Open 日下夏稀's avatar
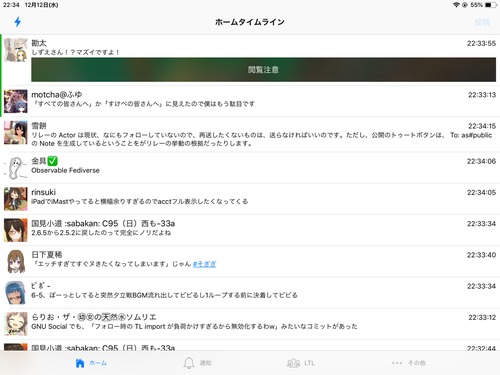Image resolution: width=500 pixels, height=375 pixels. click(x=16, y=262)
